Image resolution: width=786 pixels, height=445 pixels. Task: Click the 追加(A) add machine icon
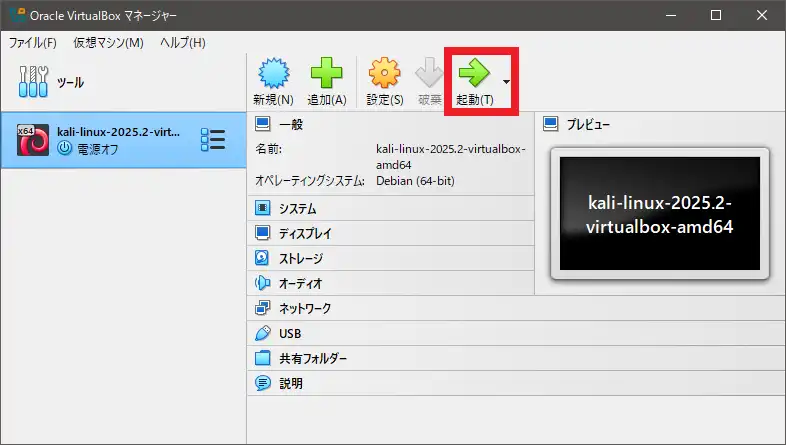point(326,73)
